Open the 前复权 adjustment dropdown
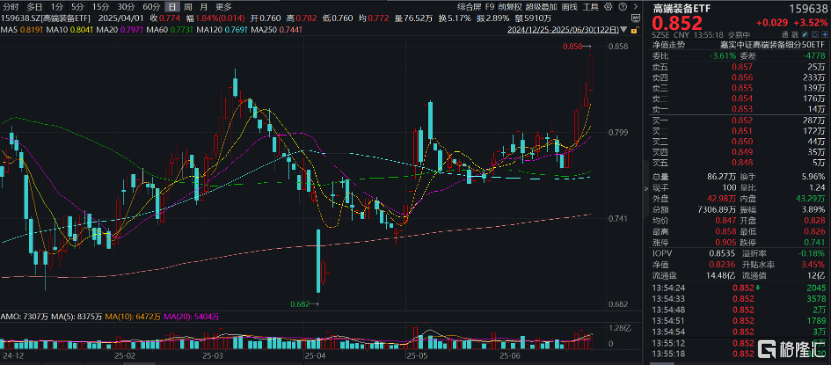This screenshot has height=366, width=832. [510, 7]
